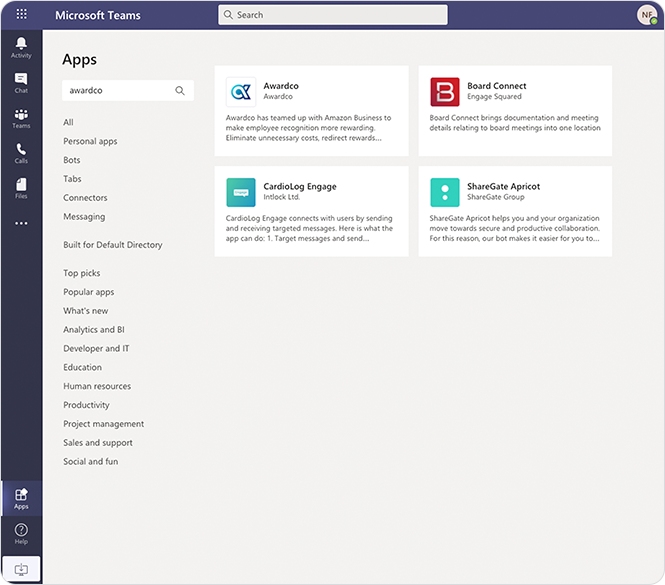Image resolution: width=665 pixels, height=585 pixels.
Task: Open the NF profile avatar menu
Action: [646, 15]
